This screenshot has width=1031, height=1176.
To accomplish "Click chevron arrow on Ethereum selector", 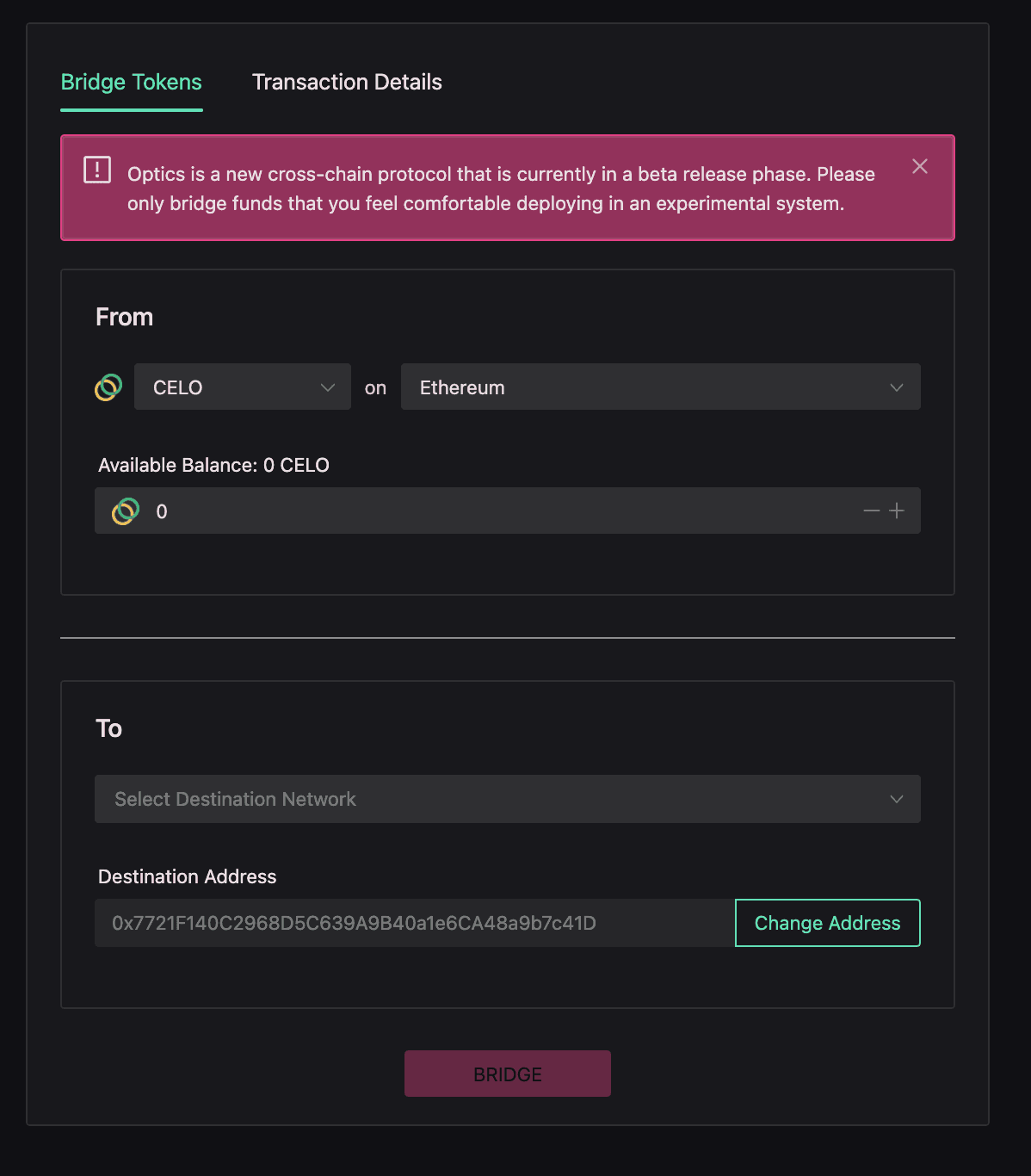I will click(x=897, y=387).
